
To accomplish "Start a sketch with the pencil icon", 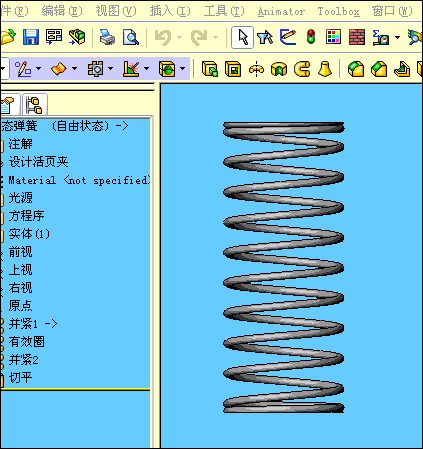I will tap(288, 37).
